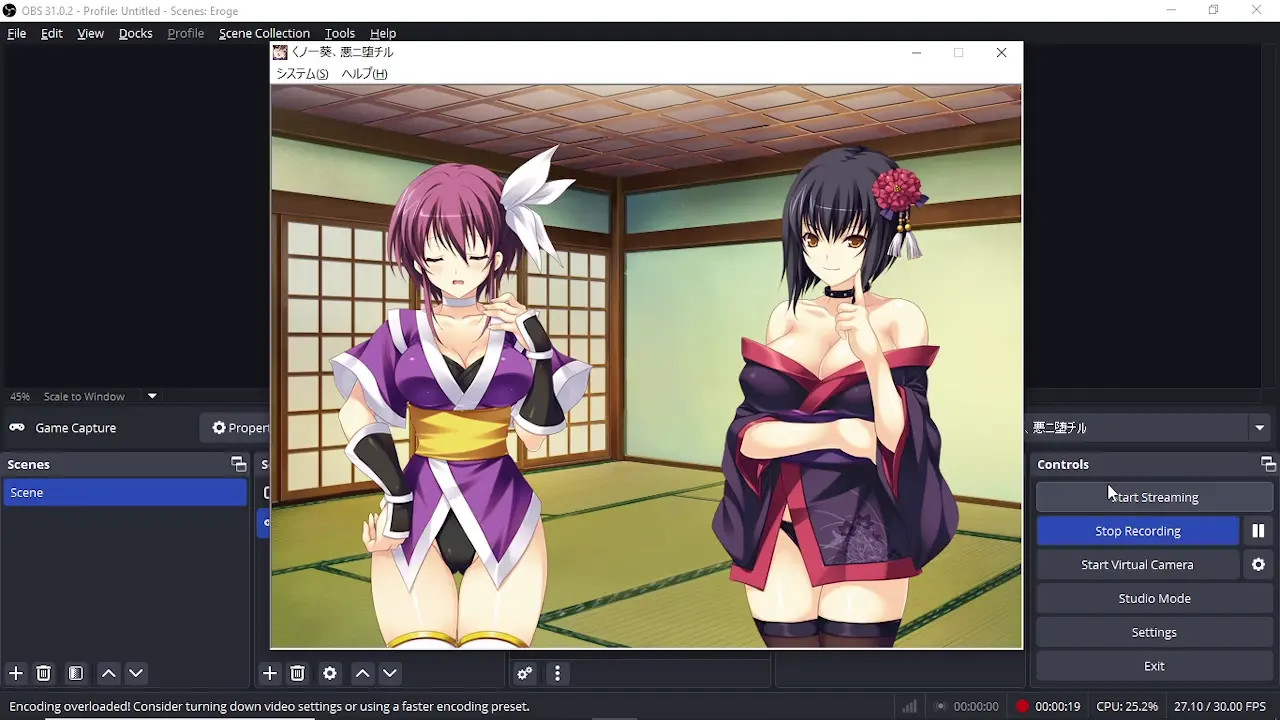Click the game window title icon
Viewport: 1280px width, 720px height.
[280, 52]
